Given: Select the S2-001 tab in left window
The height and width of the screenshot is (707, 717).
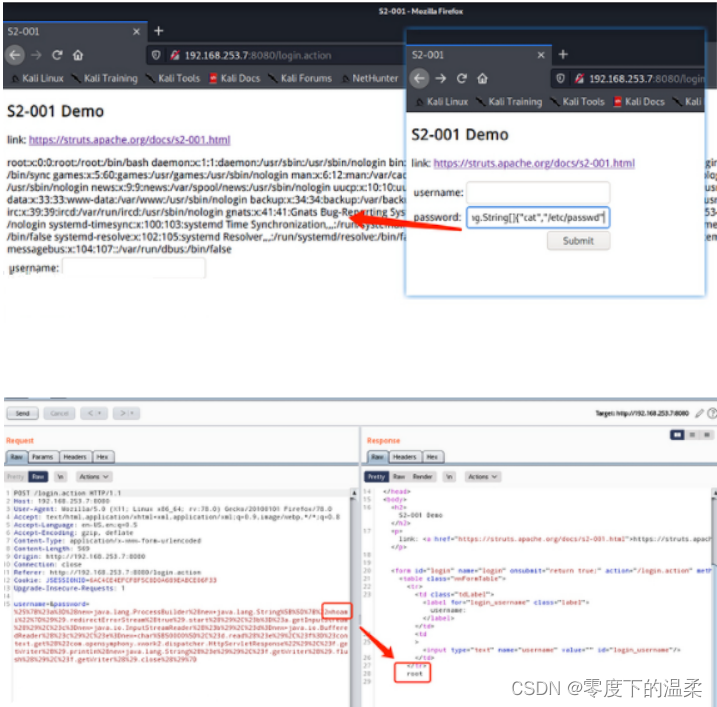Looking at the screenshot, I should click(x=75, y=32).
